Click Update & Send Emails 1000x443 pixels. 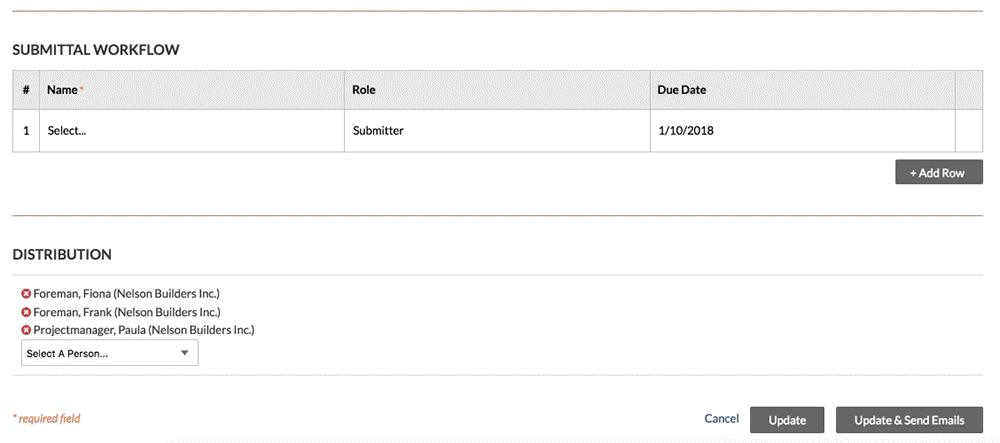(909, 420)
